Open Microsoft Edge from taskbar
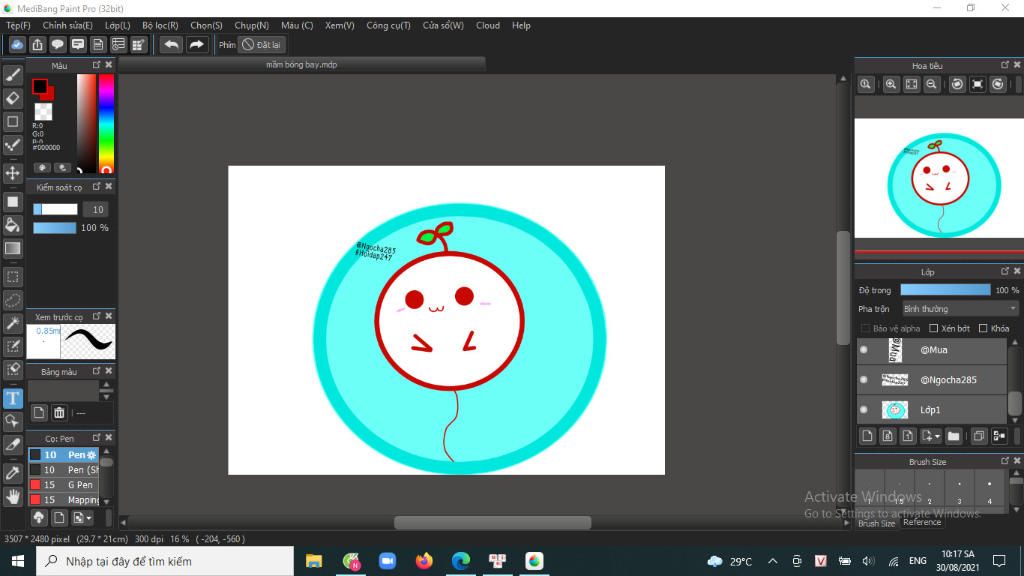The image size is (1024, 576). coord(460,561)
